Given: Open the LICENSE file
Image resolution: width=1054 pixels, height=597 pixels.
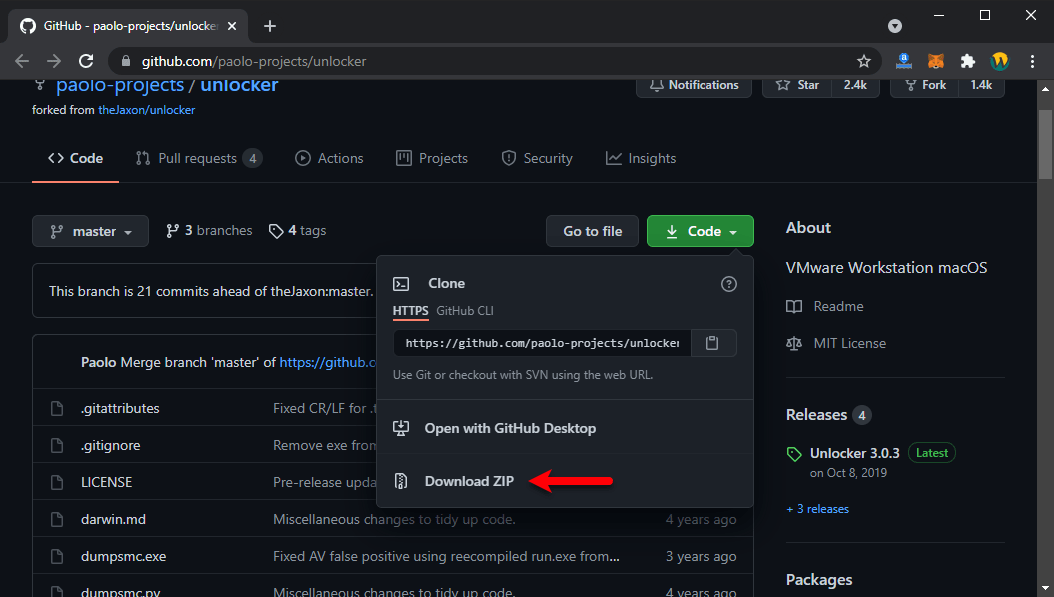Looking at the screenshot, I should [x=106, y=482].
